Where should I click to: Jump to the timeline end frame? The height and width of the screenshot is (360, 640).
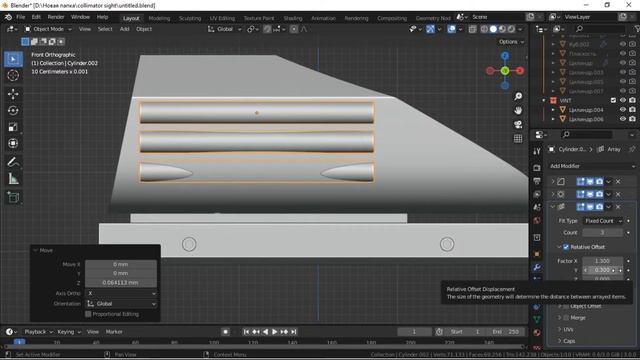[x=293, y=332]
